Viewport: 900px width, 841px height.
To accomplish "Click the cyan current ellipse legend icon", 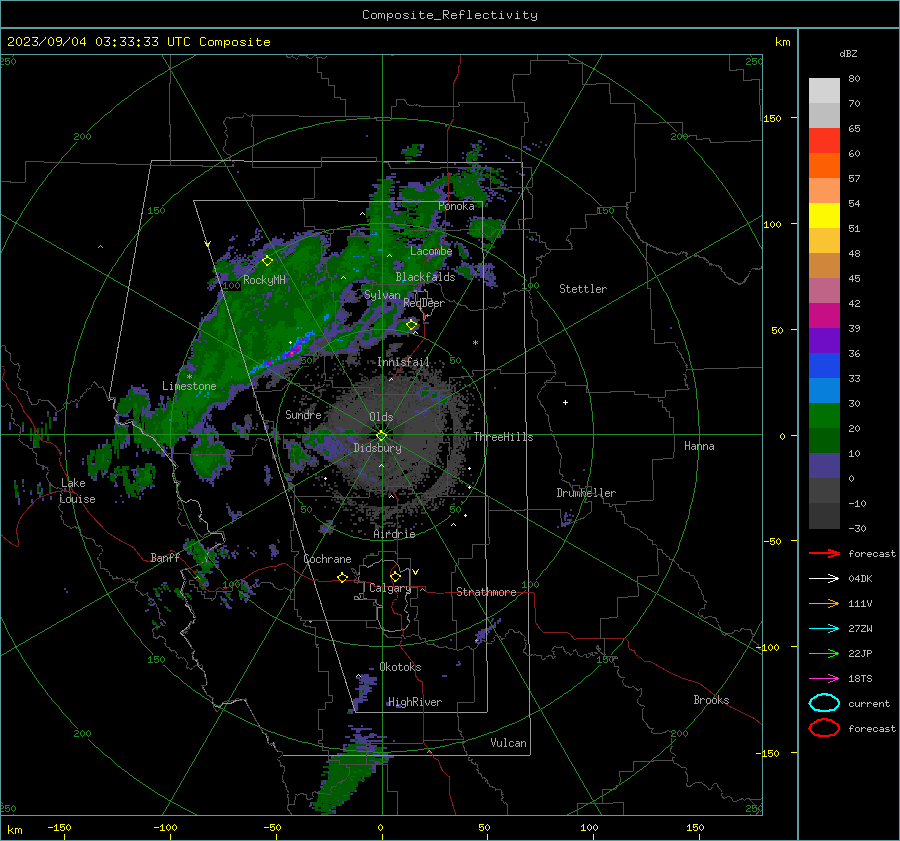I will coord(824,703).
